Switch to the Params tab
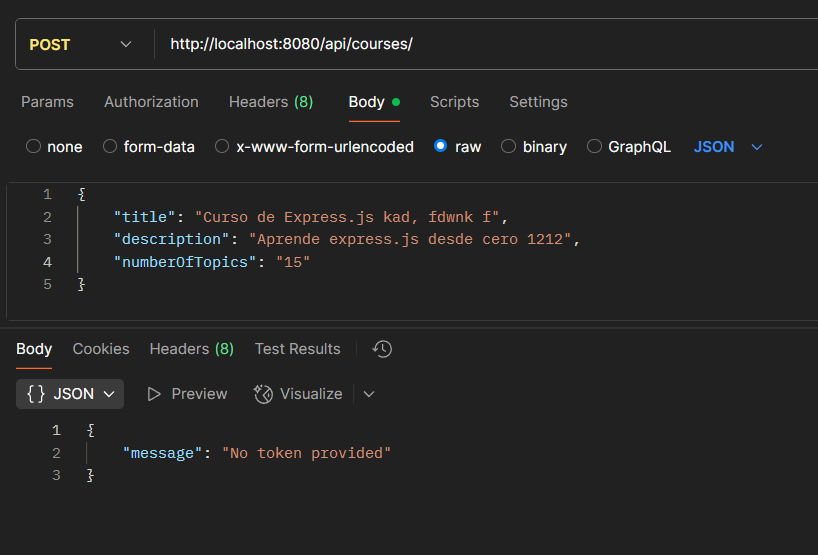Image resolution: width=818 pixels, height=555 pixels. 47,102
